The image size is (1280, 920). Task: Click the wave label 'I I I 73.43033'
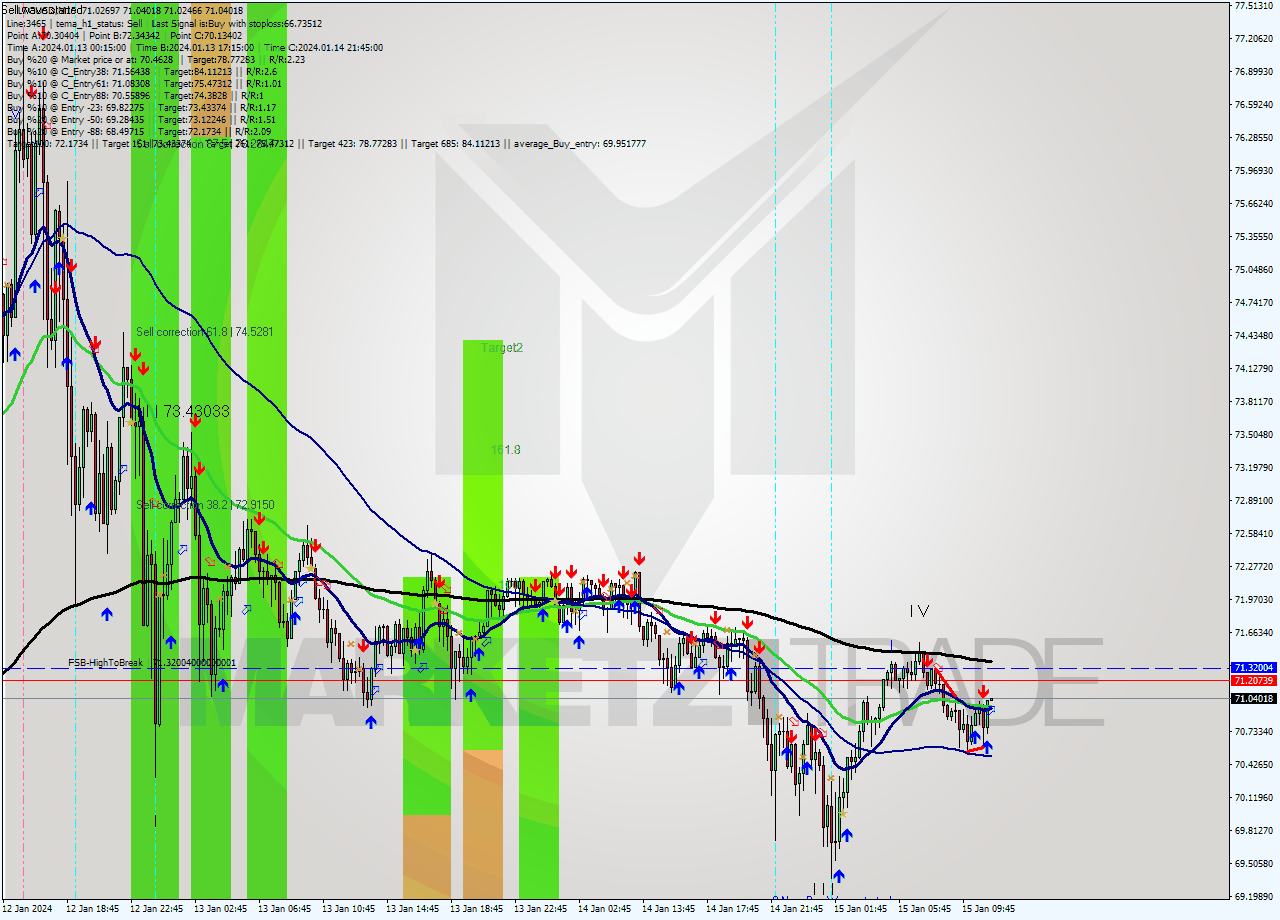click(186, 411)
